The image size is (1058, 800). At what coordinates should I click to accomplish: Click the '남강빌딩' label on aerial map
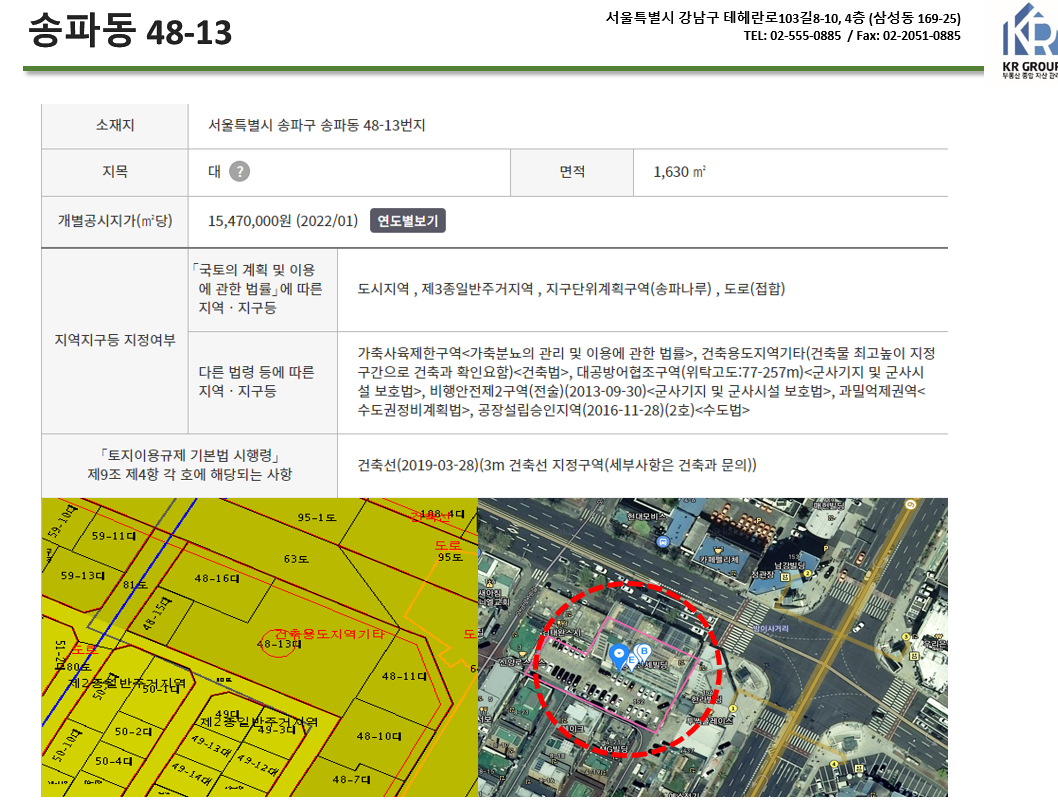789,565
